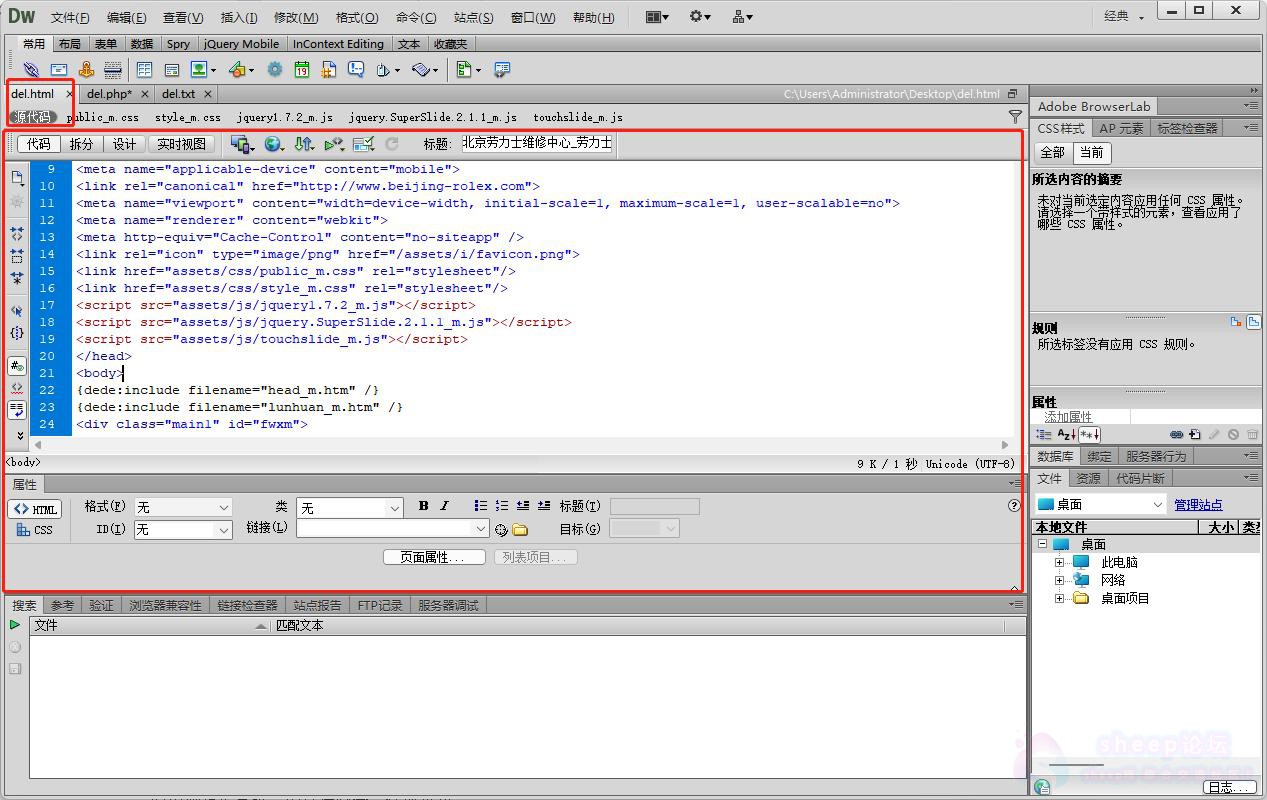1267x800 pixels.
Task: Apply unordered list formatting
Action: [x=481, y=506]
